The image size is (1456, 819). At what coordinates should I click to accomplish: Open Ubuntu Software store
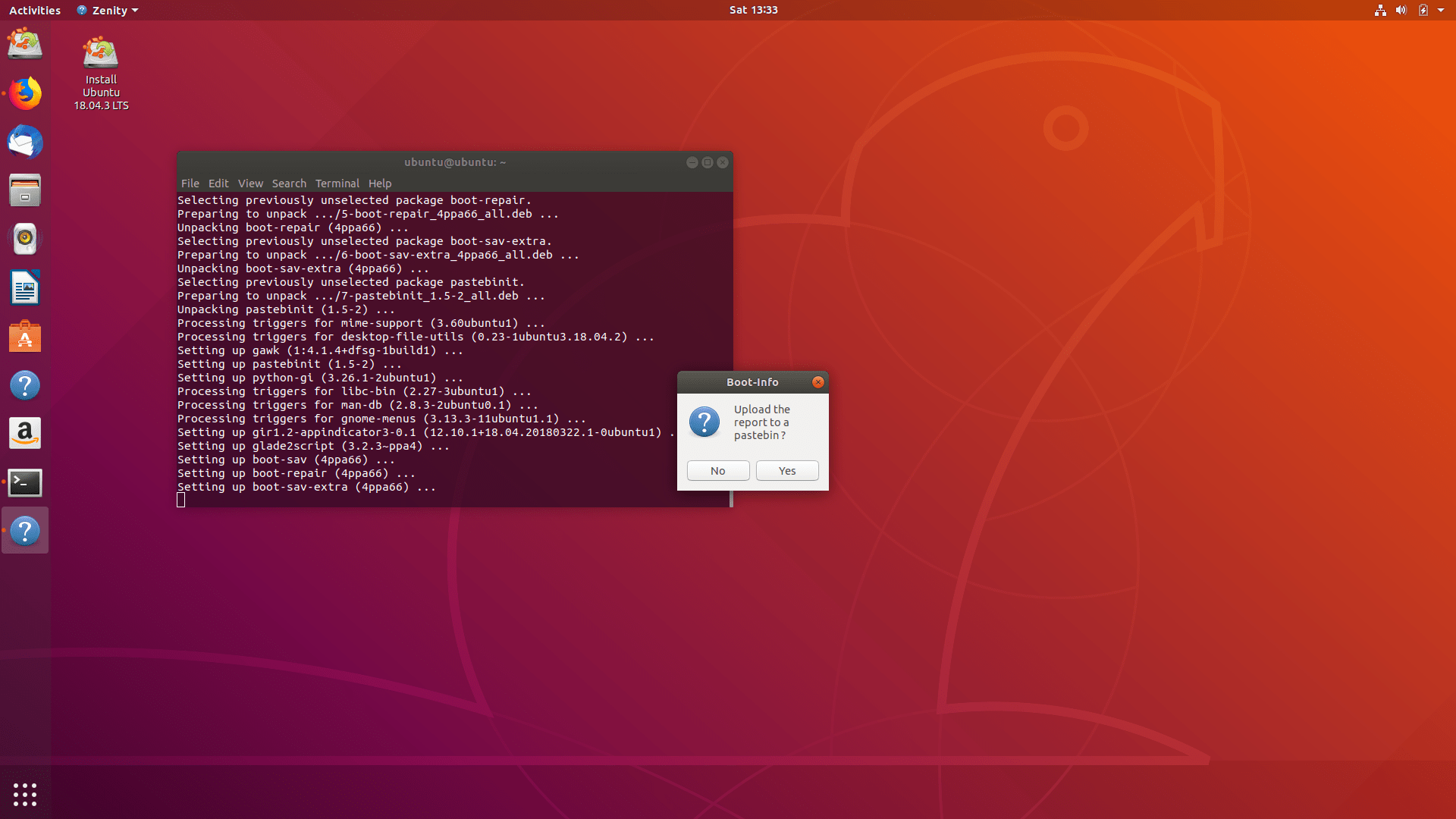pos(25,336)
